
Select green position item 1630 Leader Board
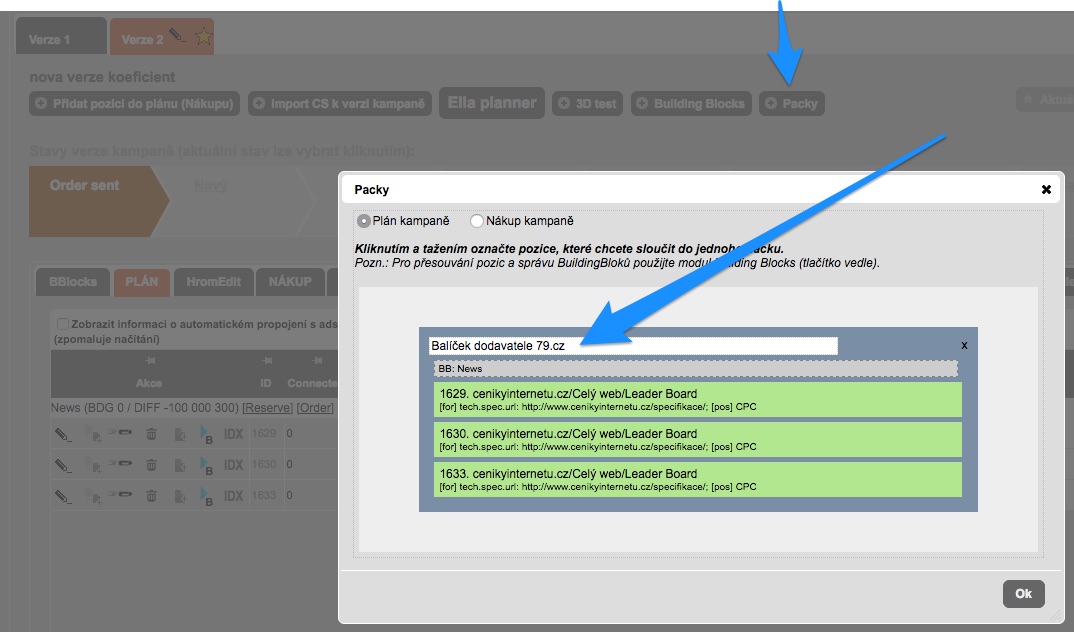coord(697,439)
